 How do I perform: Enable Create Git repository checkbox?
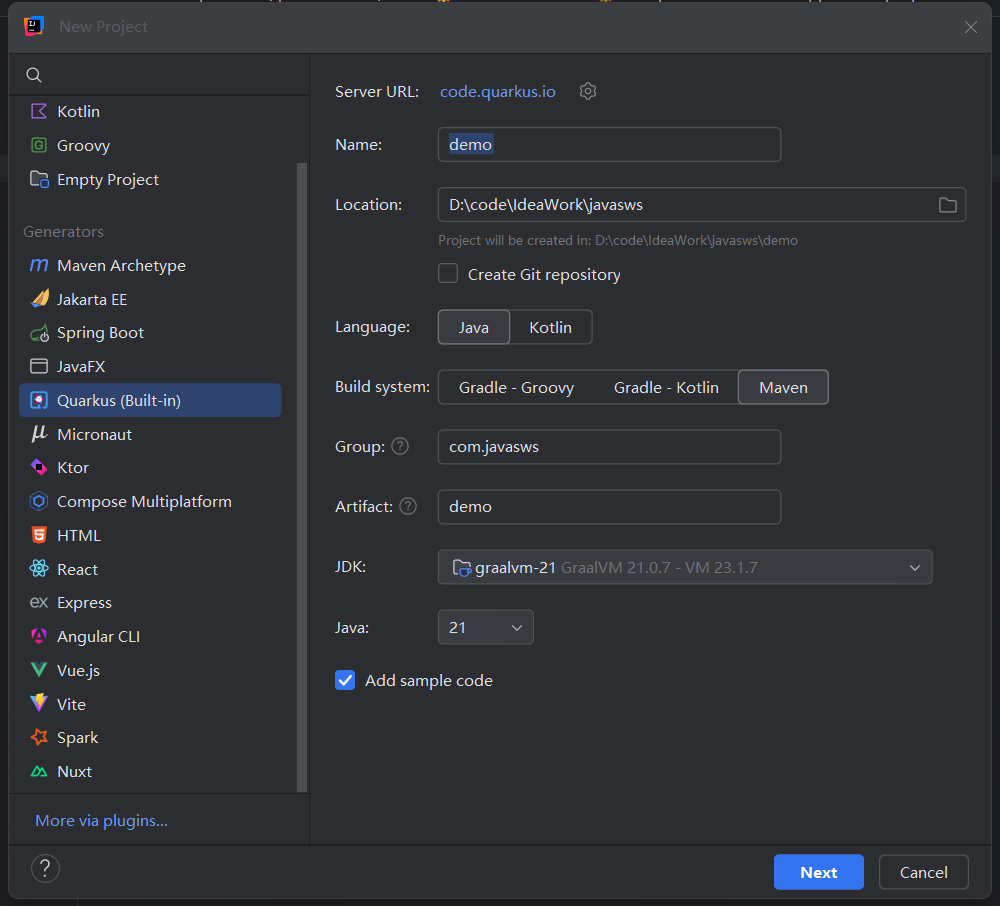[448, 274]
